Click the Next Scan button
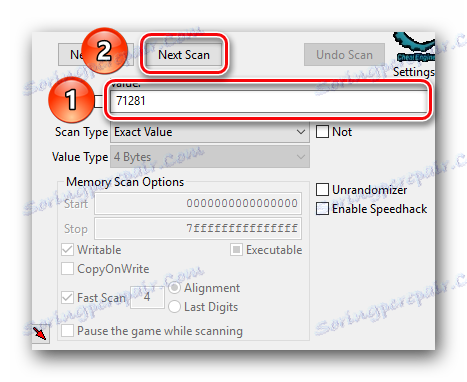This screenshot has height=382, width=467. [x=184, y=54]
